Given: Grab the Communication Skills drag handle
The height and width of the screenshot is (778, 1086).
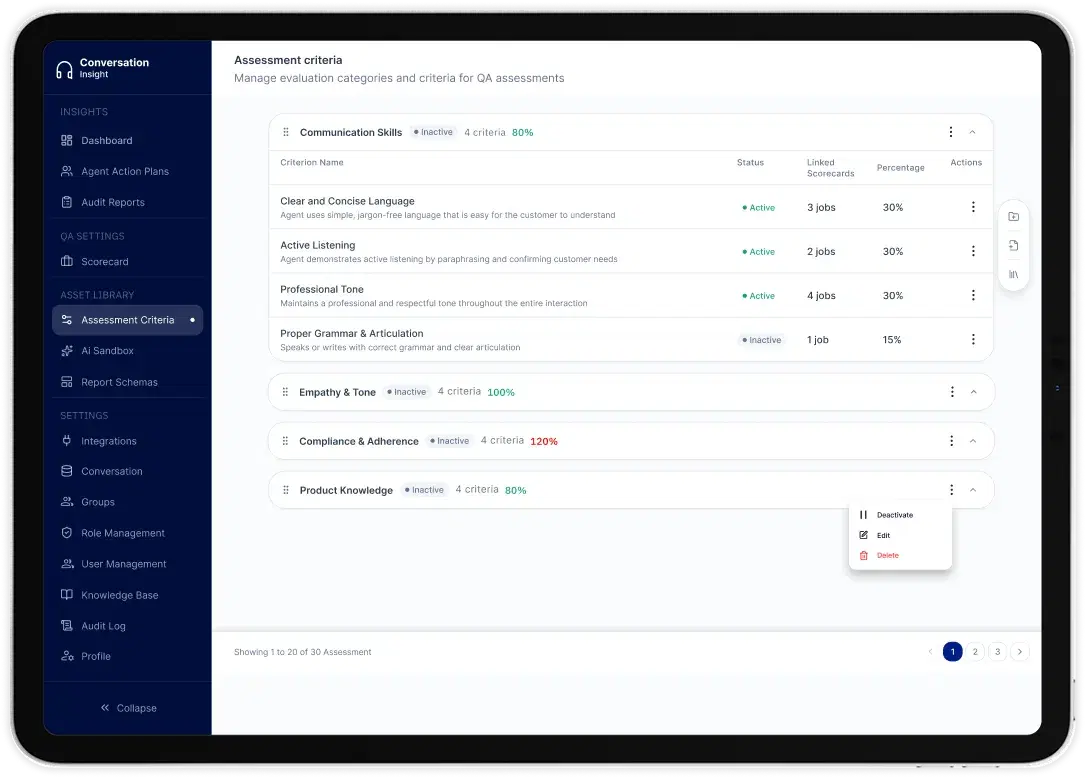Looking at the screenshot, I should pos(285,132).
